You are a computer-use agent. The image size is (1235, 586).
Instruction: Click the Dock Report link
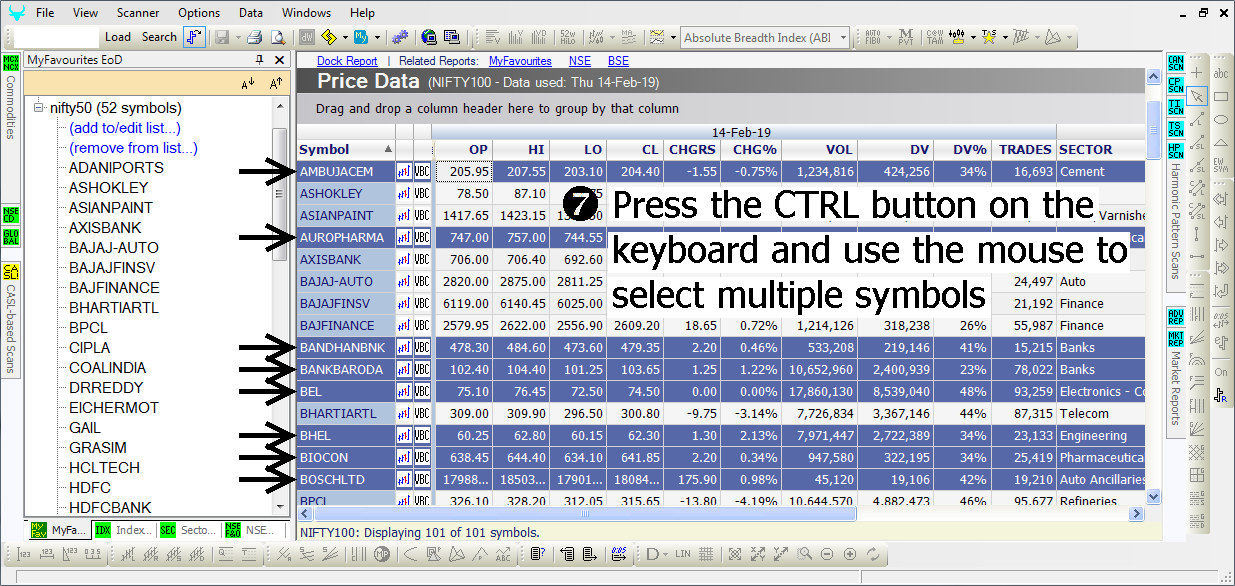tap(347, 61)
